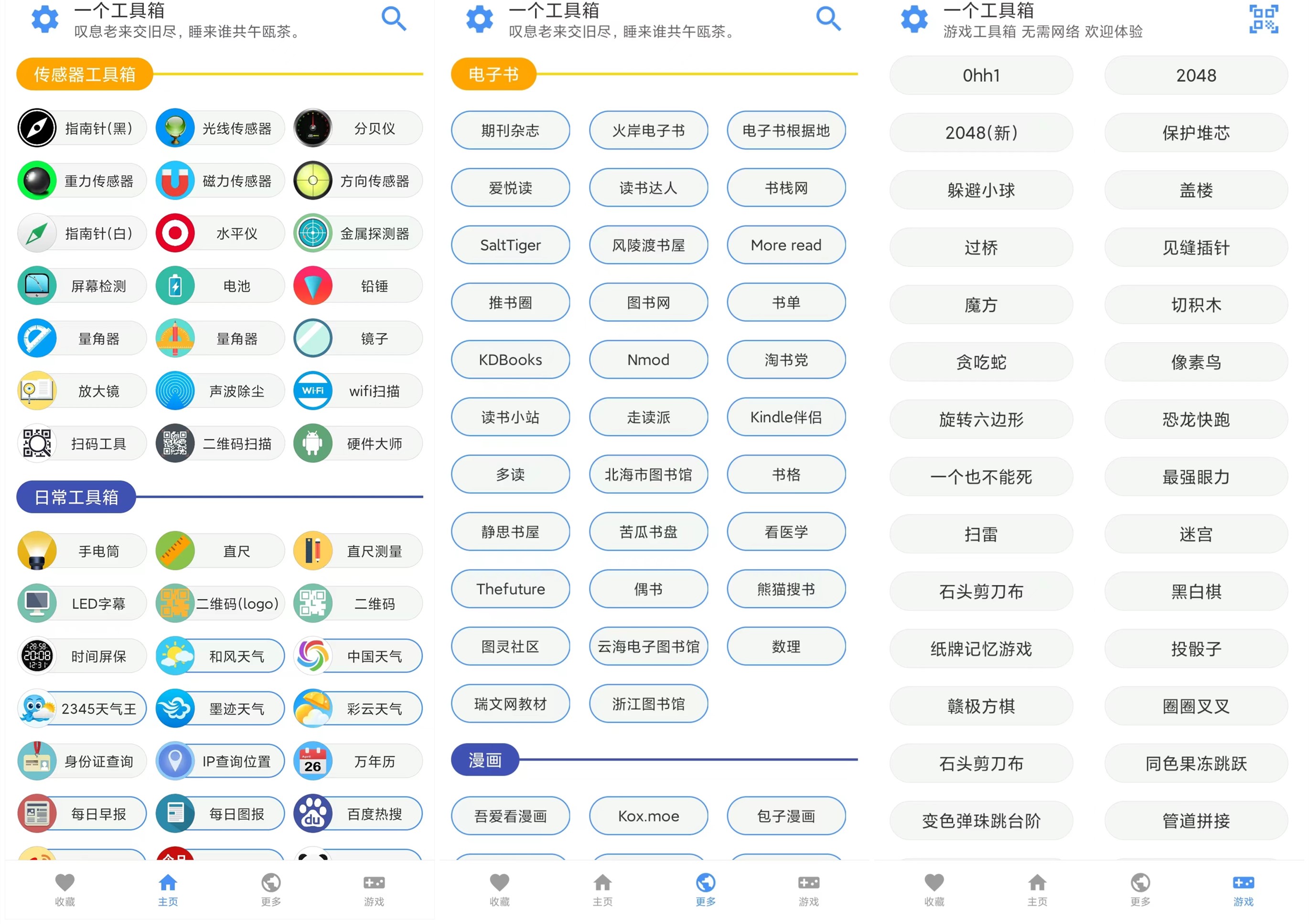Image resolution: width=1309 pixels, height=924 pixels.
Task: Open the wifi扫描 scanner
Action: click(x=357, y=390)
